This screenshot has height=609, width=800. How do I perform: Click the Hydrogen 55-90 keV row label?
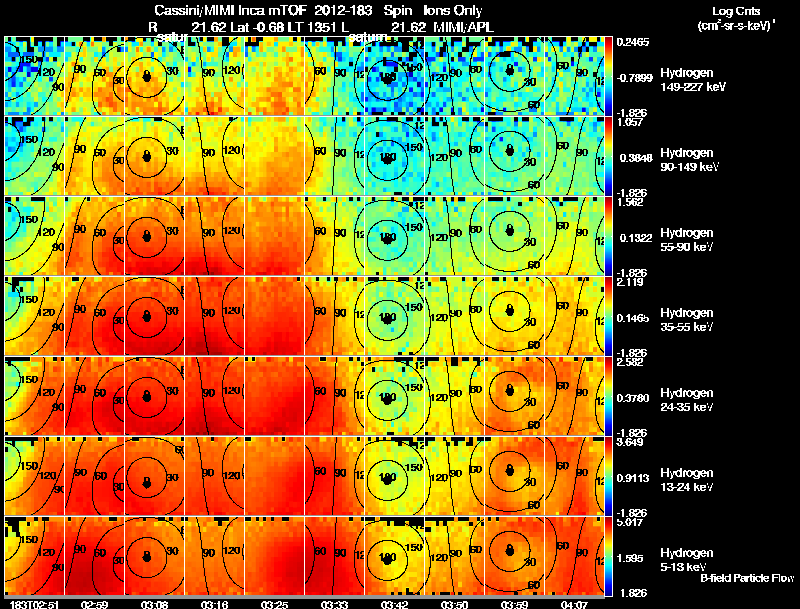pyautogui.click(x=687, y=240)
